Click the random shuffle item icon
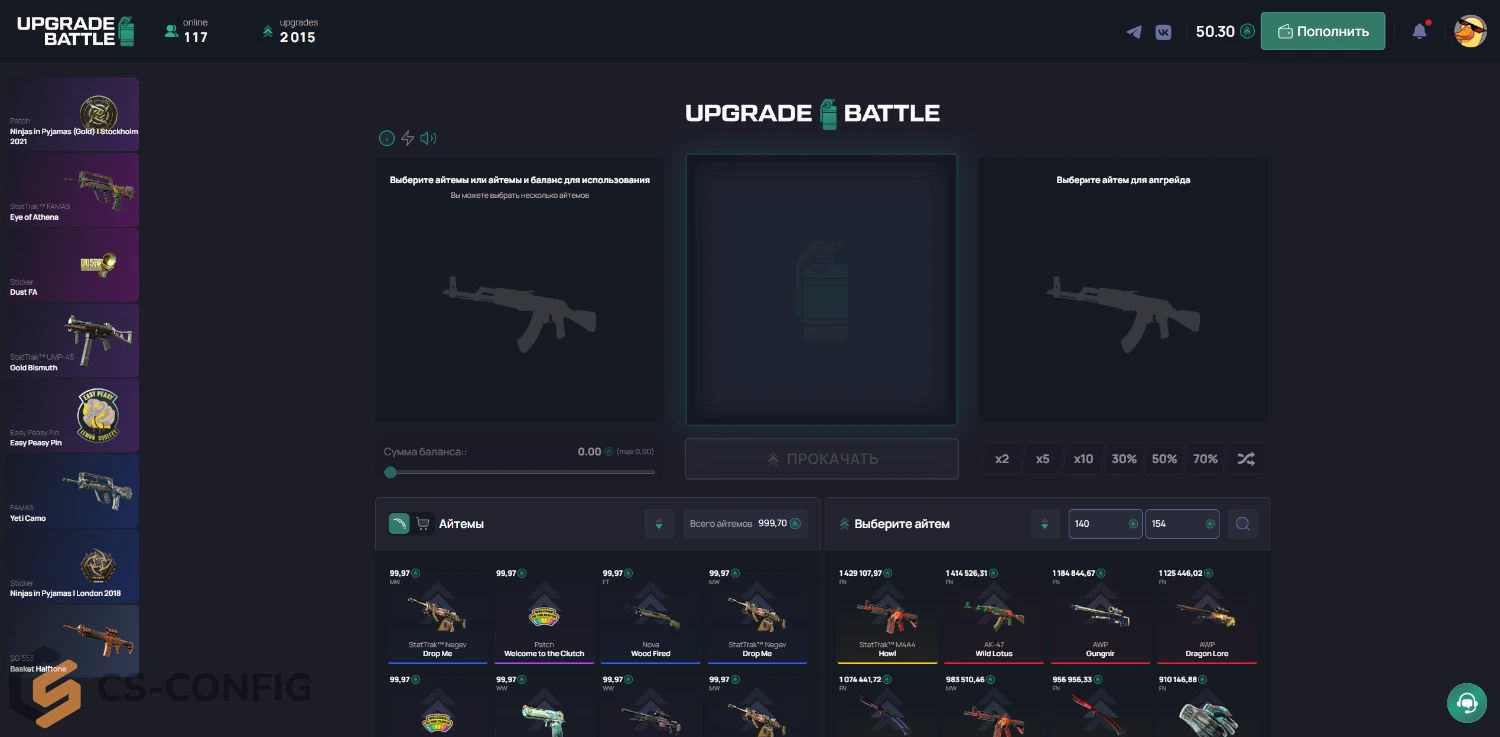 1245,459
